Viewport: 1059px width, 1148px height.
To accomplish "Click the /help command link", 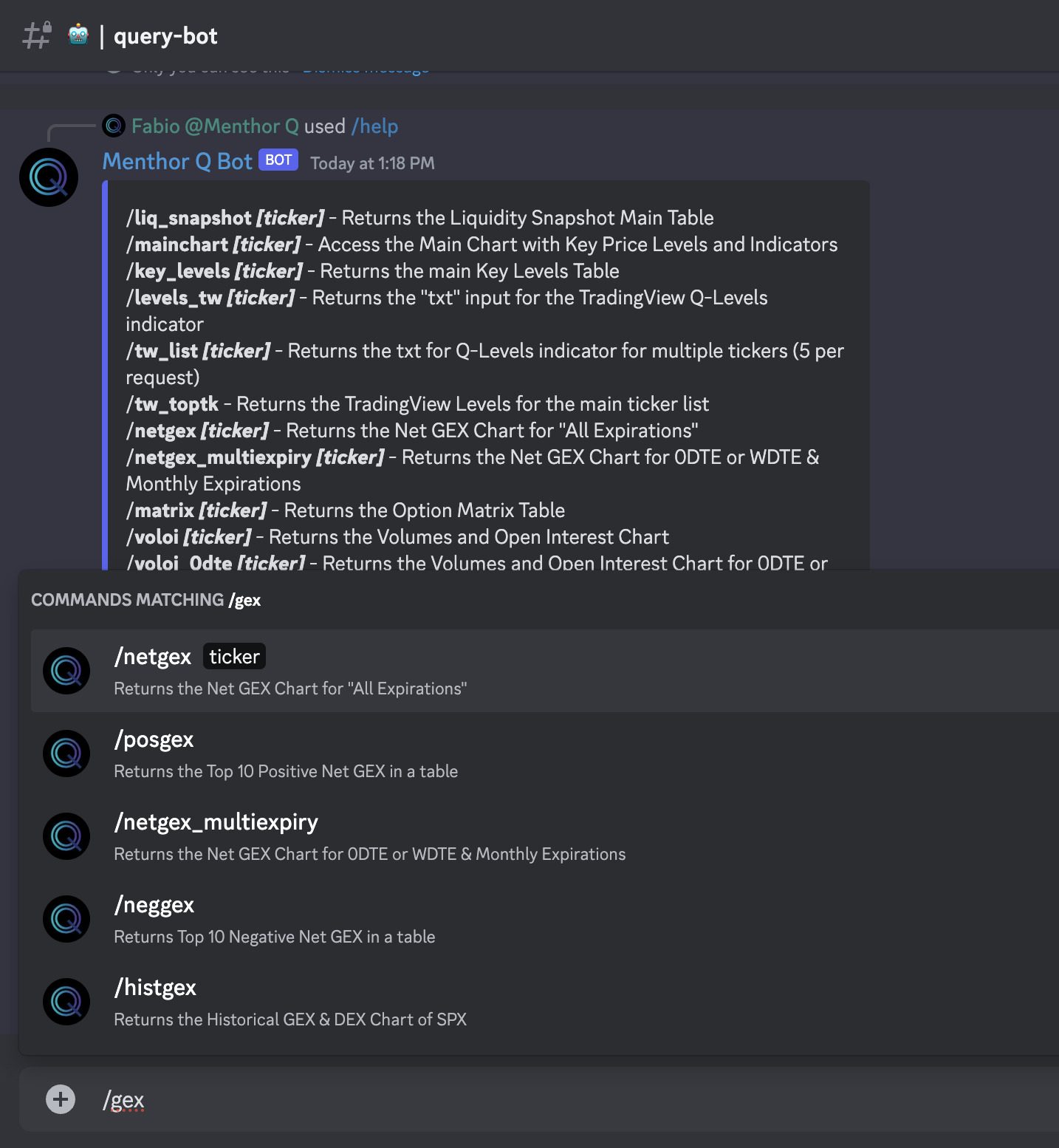I will point(376,126).
